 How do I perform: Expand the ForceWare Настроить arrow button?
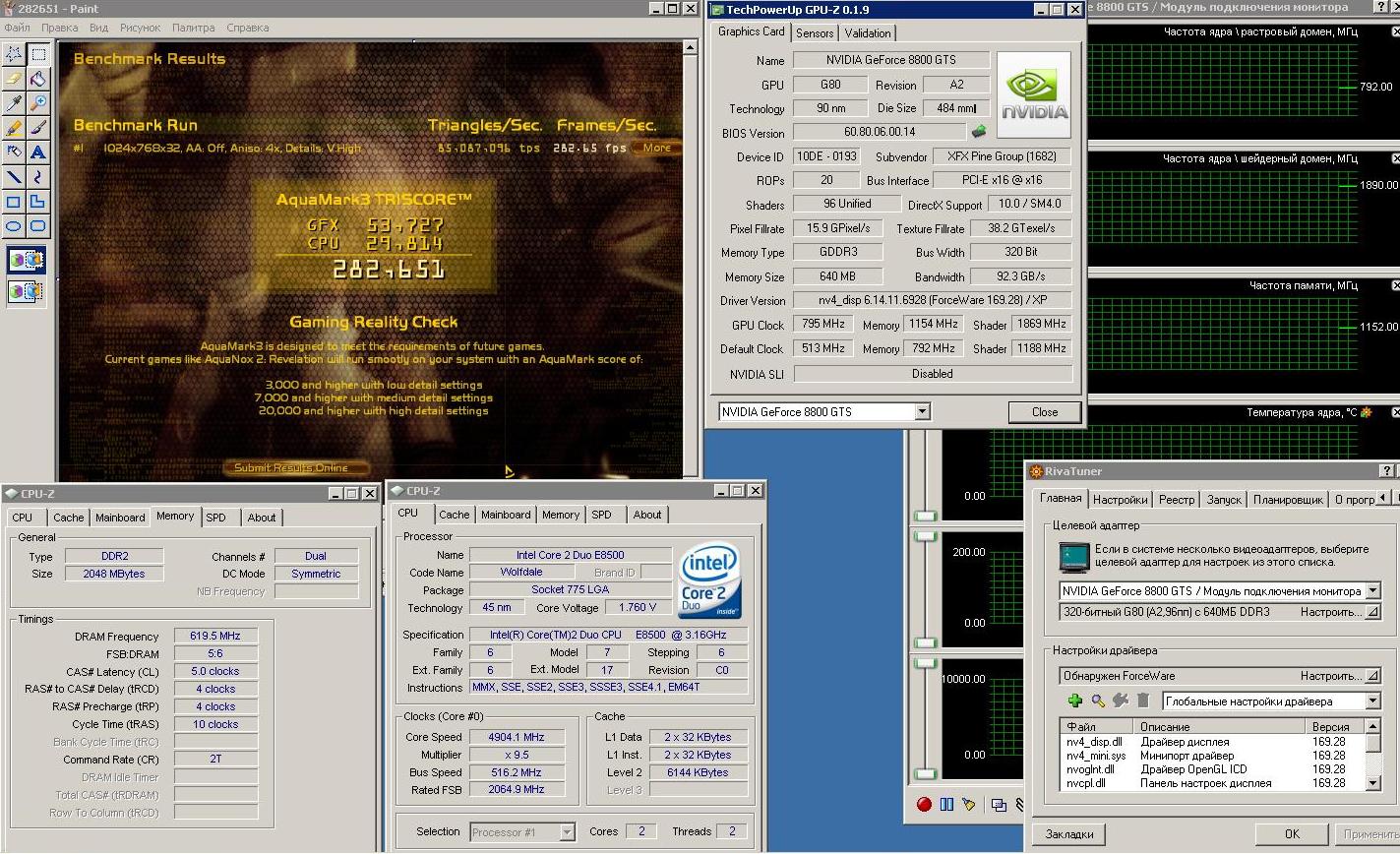1373,676
